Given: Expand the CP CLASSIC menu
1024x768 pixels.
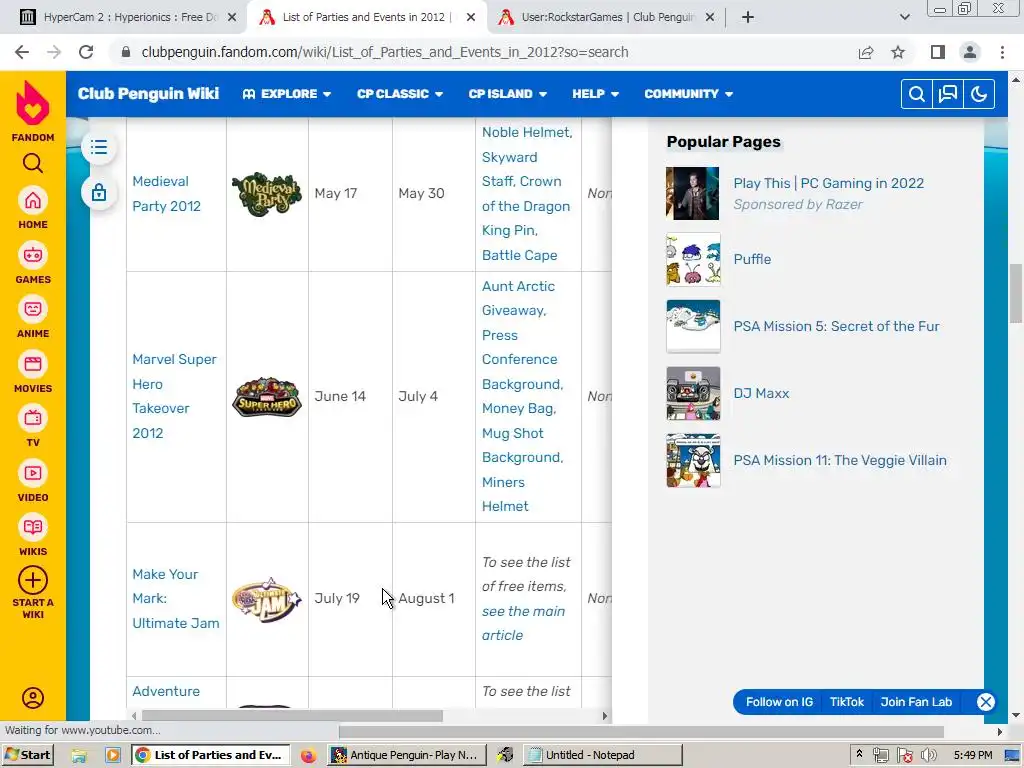Looking at the screenshot, I should [x=400, y=94].
